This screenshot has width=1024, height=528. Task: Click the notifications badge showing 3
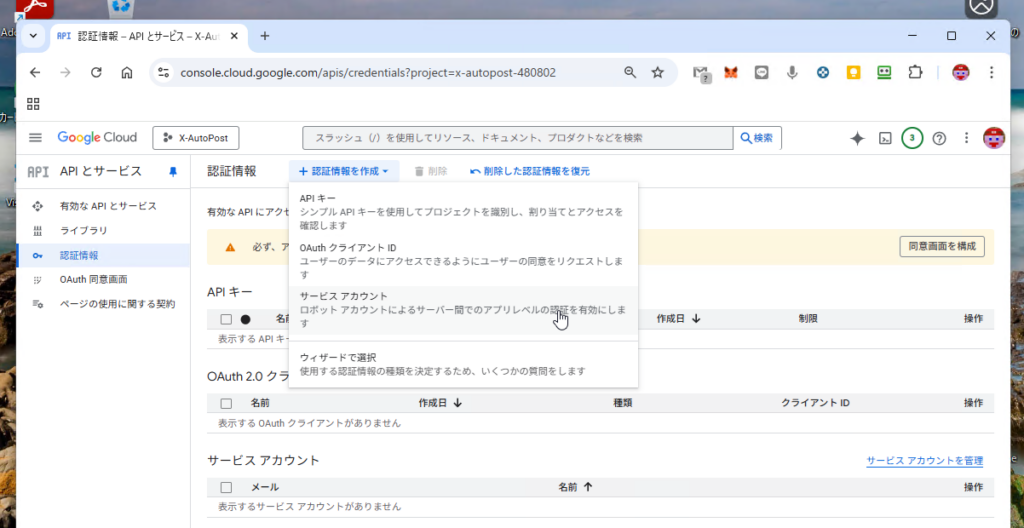[x=912, y=138]
